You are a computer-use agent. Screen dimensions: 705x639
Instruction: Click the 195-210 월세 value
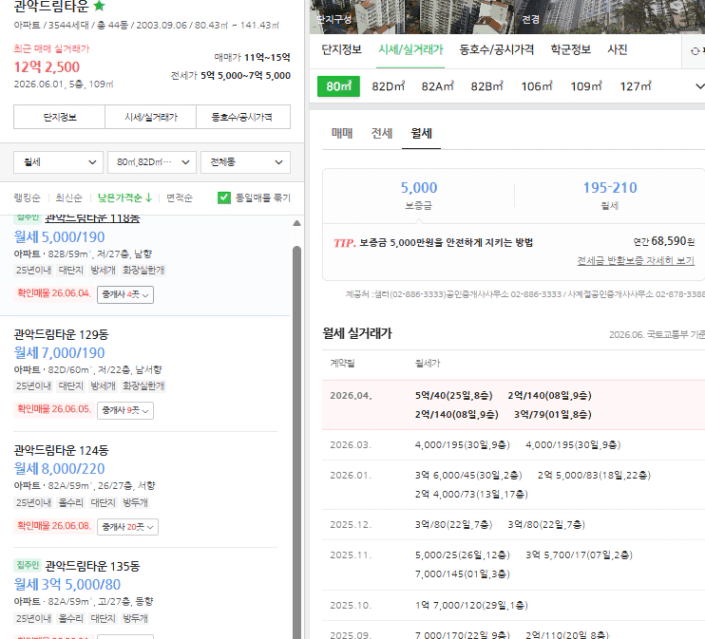point(610,188)
